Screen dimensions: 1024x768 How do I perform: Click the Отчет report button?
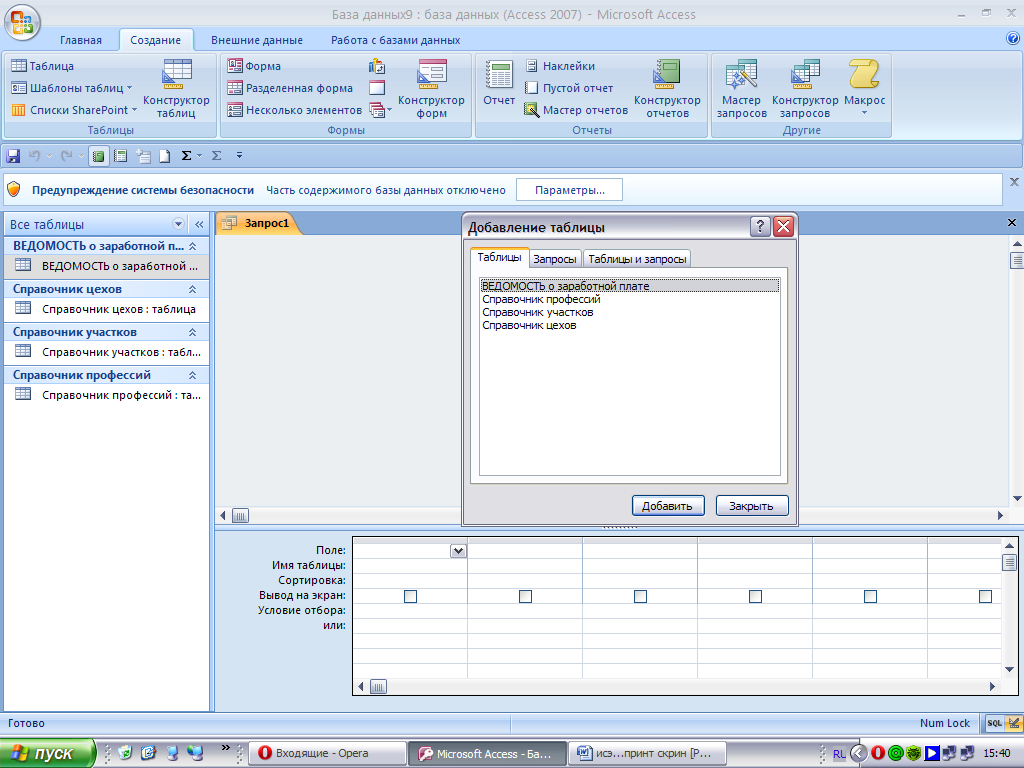pos(499,84)
